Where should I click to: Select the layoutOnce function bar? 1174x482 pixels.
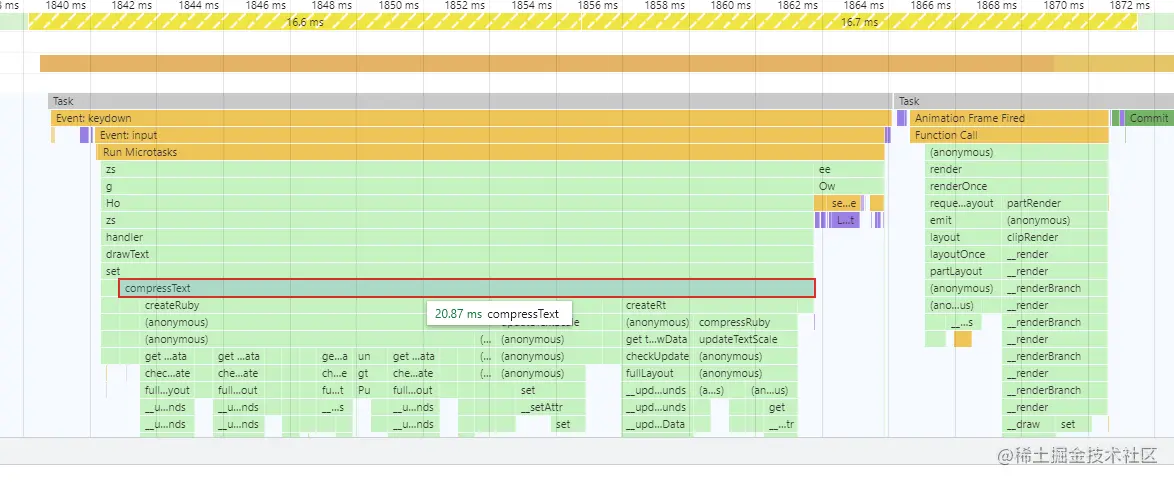coord(963,254)
